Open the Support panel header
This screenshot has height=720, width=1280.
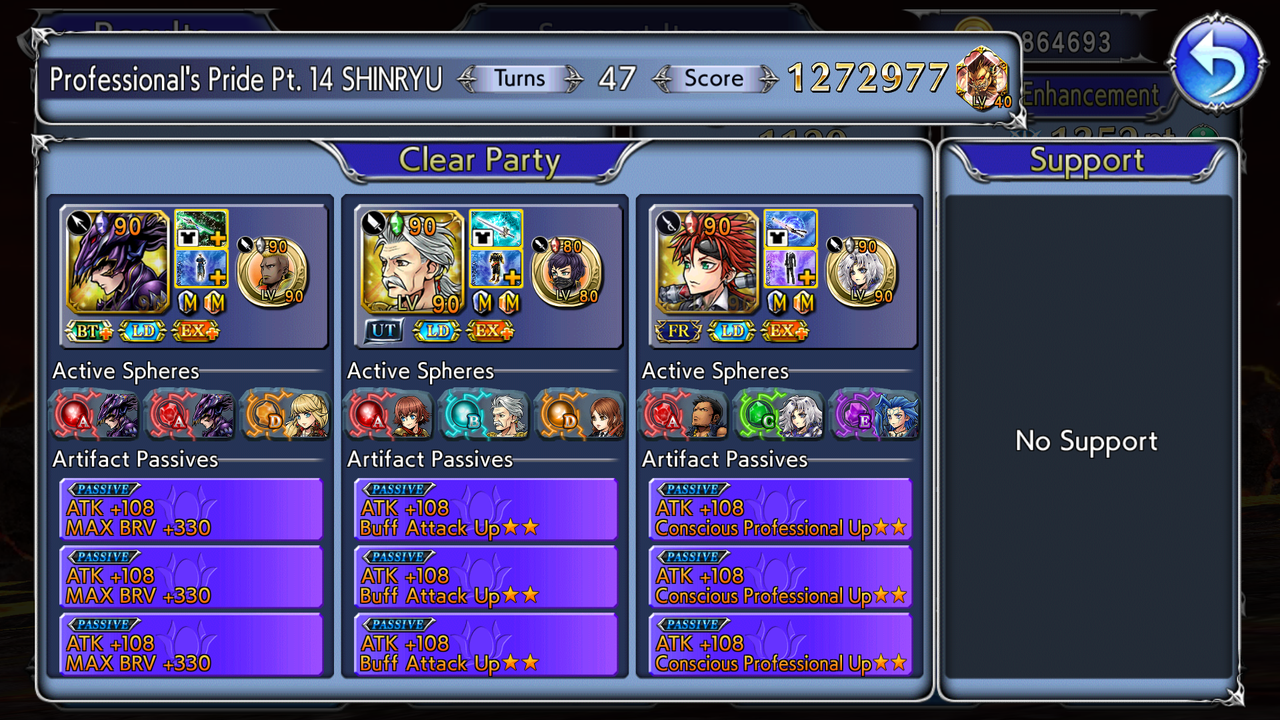pos(1086,160)
